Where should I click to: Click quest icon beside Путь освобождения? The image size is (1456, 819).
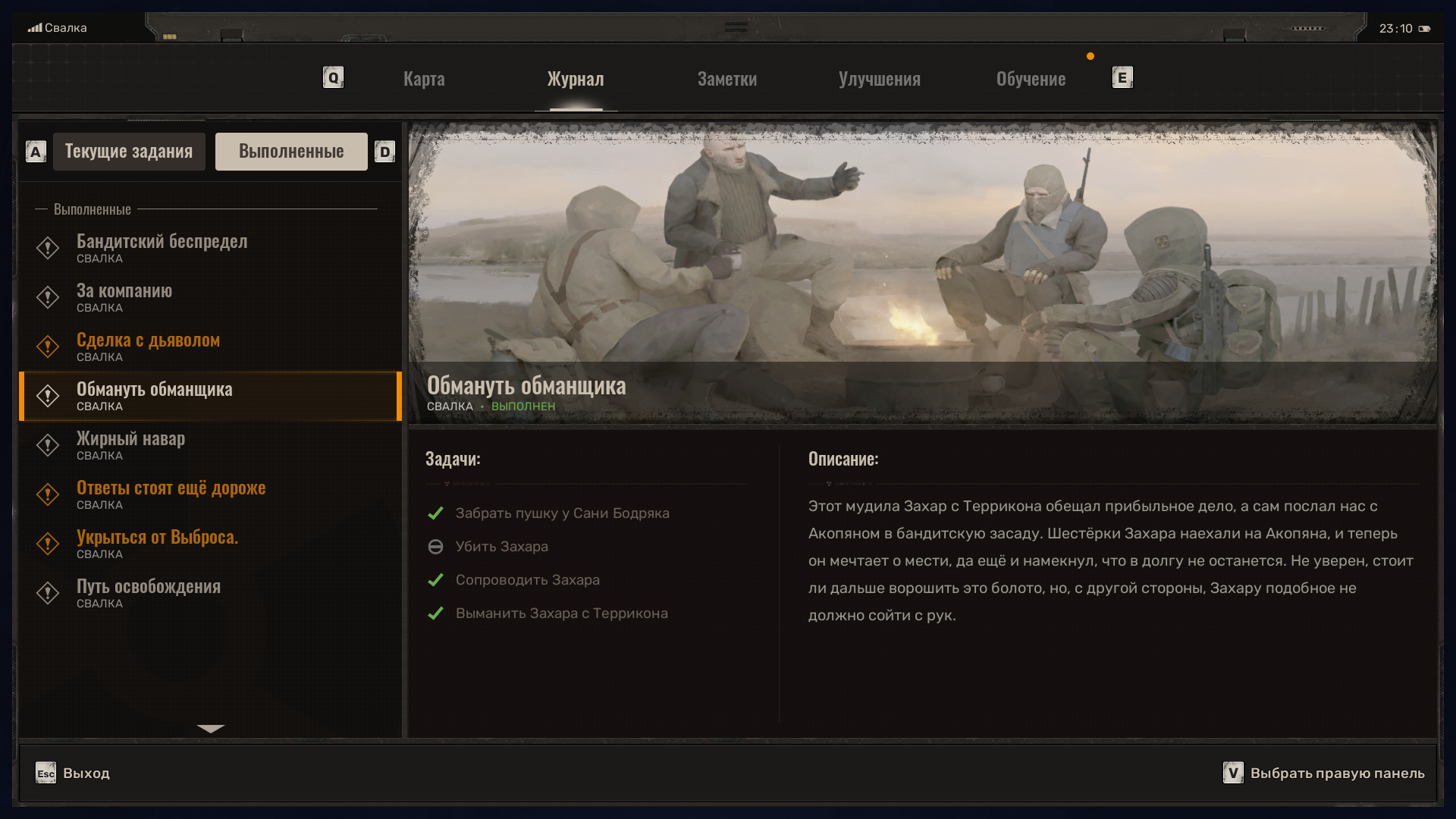pos(48,593)
